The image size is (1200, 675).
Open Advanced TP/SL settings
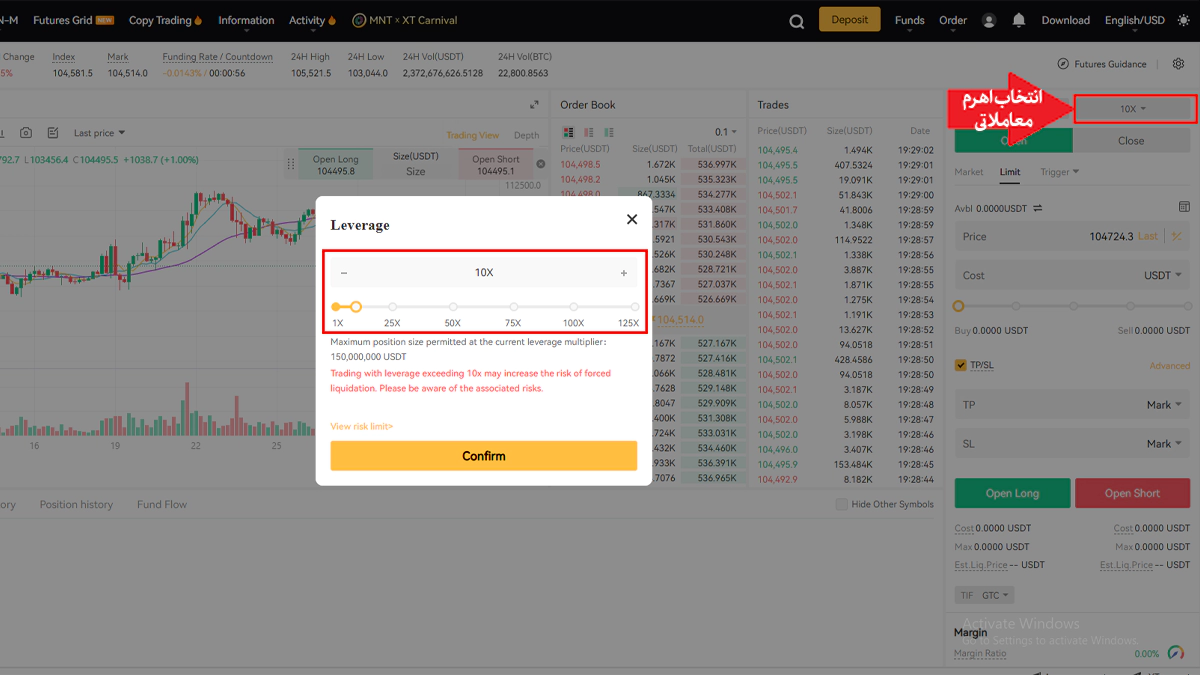point(1170,366)
